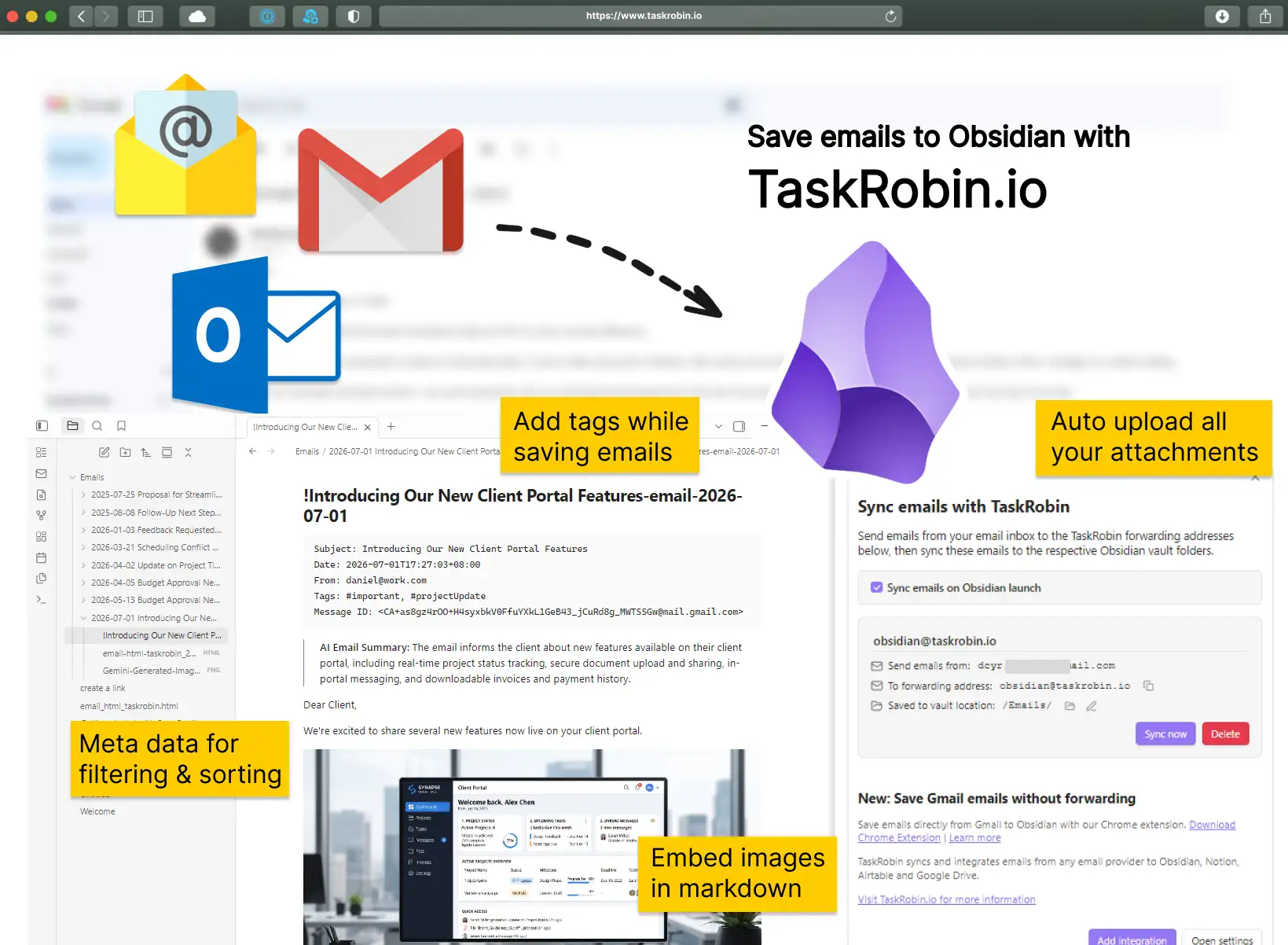The height and width of the screenshot is (945, 1288).
Task: Open browser downloads icon
Action: (1222, 16)
